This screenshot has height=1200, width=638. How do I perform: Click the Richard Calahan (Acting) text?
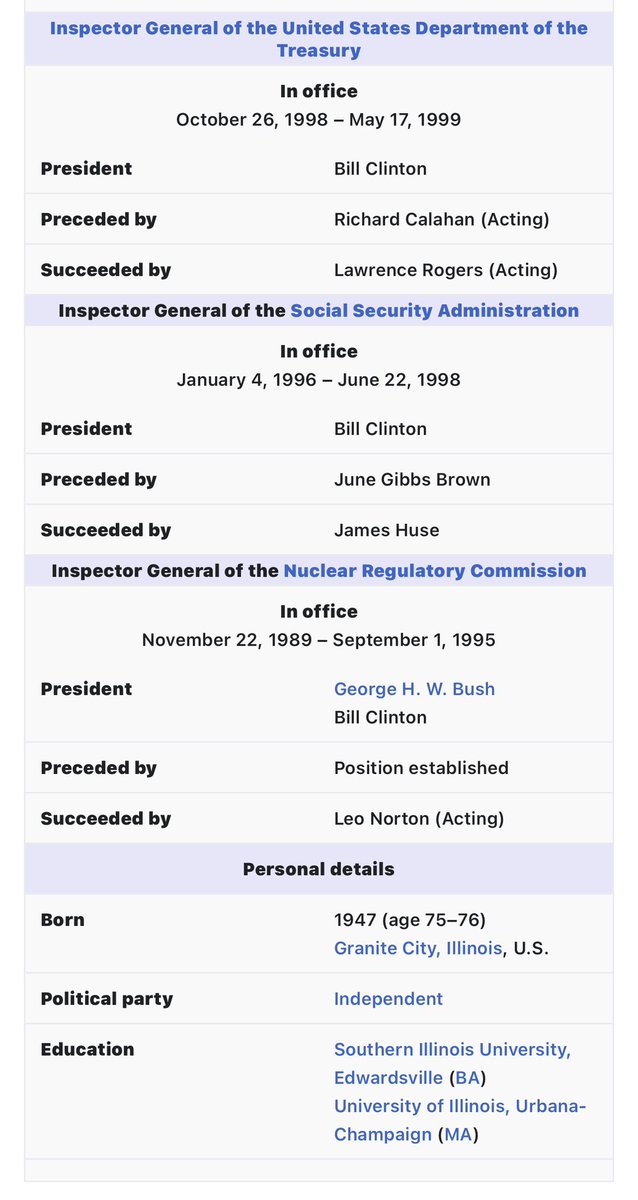pos(441,219)
